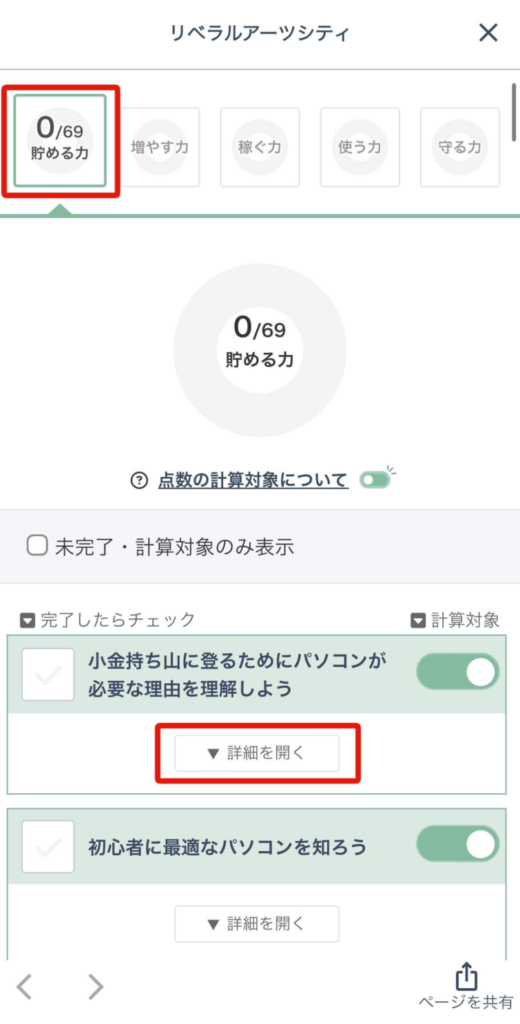The width and height of the screenshot is (520, 1024).
Task: Toggle the small switch next to 点数の計算対象について
Action: 374,481
